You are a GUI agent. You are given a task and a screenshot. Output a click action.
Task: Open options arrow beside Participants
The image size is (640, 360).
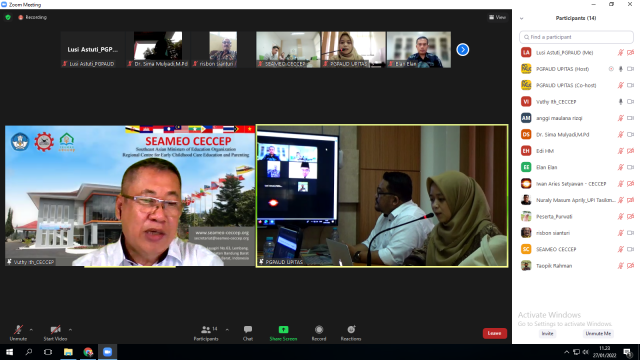pyautogui.click(x=227, y=329)
